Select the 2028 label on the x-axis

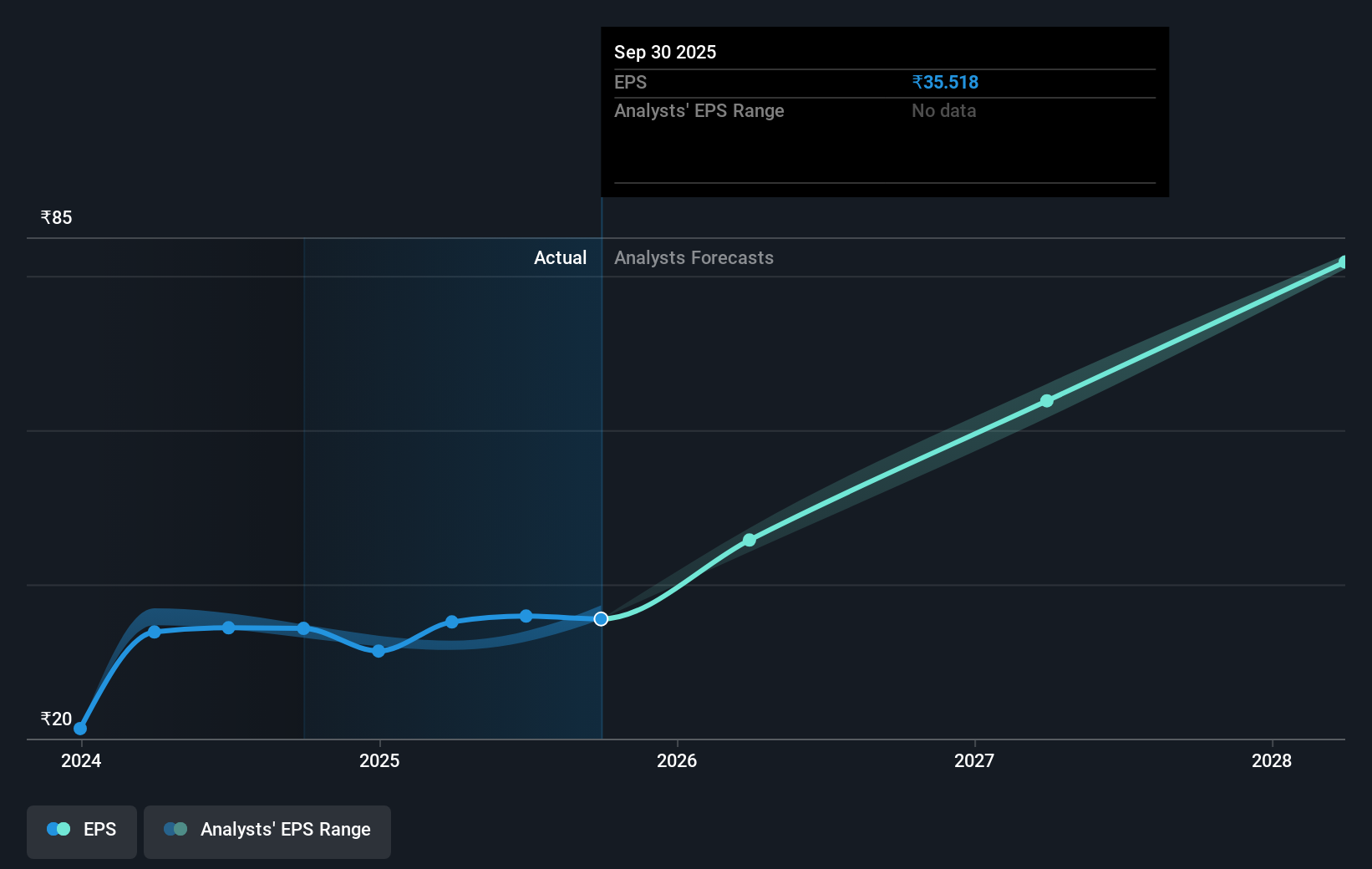pyautogui.click(x=1271, y=761)
